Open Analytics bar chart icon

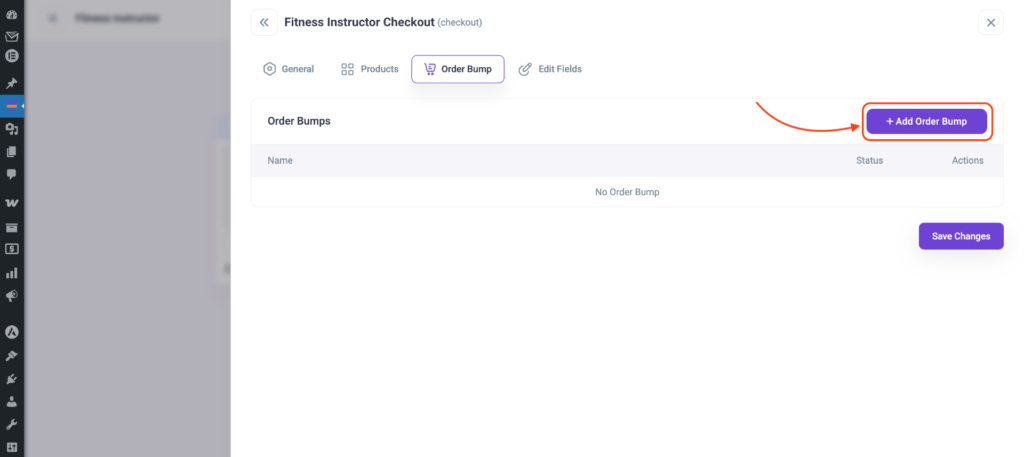pyautogui.click(x=12, y=272)
